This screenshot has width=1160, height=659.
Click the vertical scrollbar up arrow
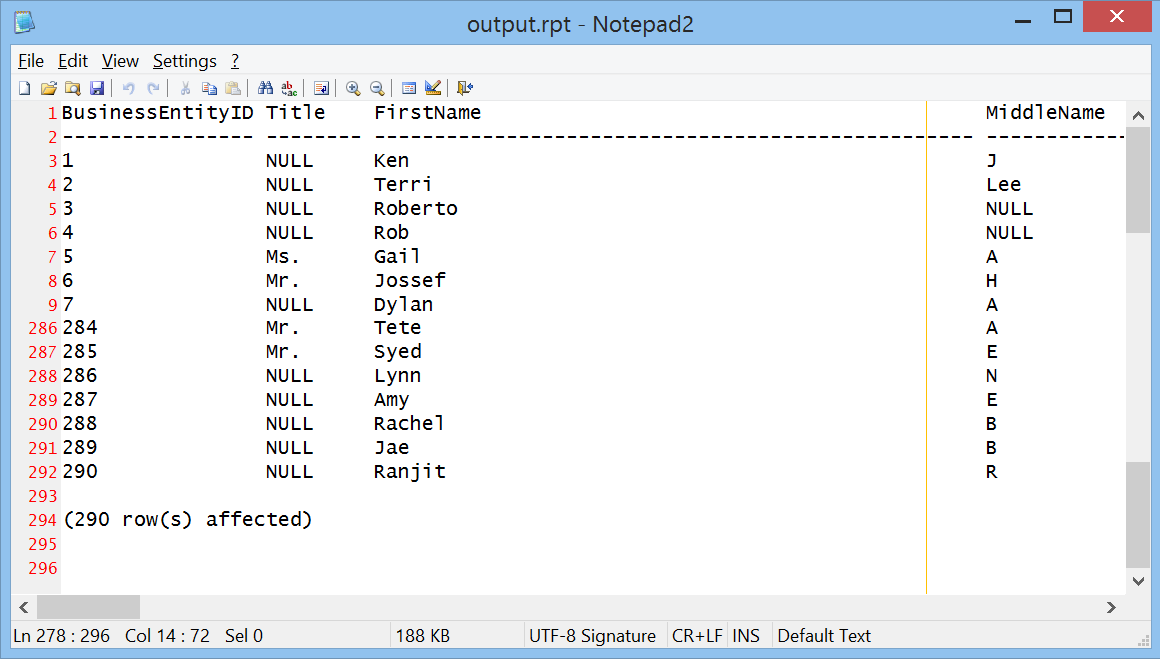click(x=1138, y=115)
